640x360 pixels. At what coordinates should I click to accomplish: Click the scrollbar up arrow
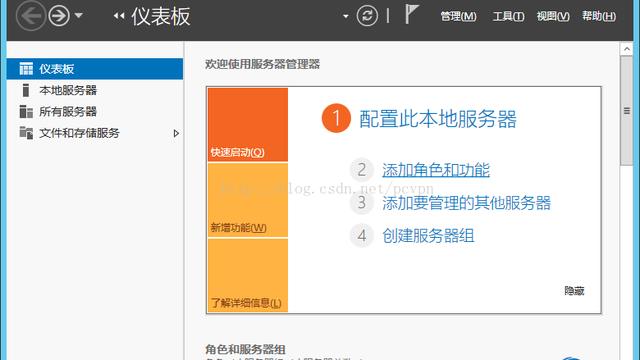tap(627, 49)
